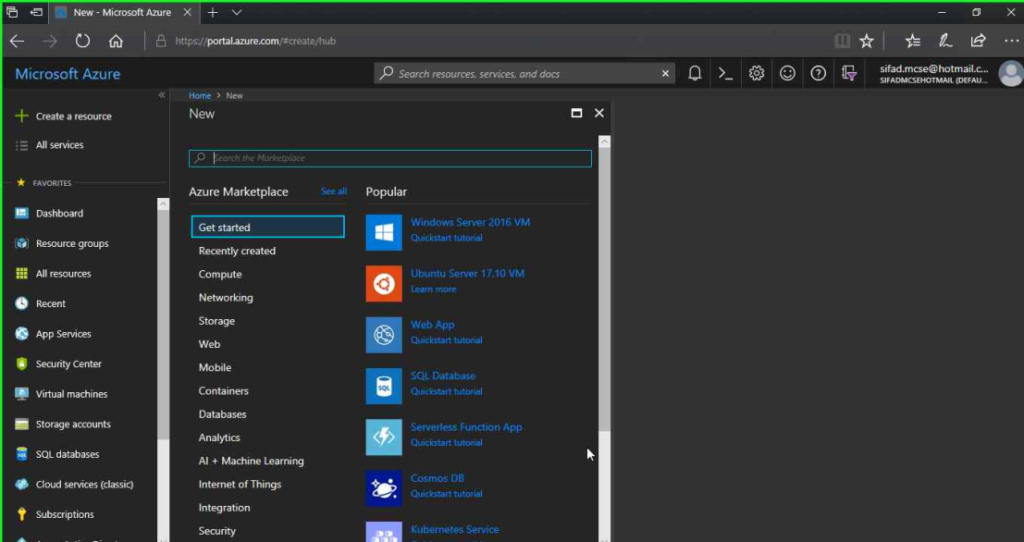This screenshot has height=542, width=1024.
Task: Refresh the browser page
Action: (x=82, y=40)
